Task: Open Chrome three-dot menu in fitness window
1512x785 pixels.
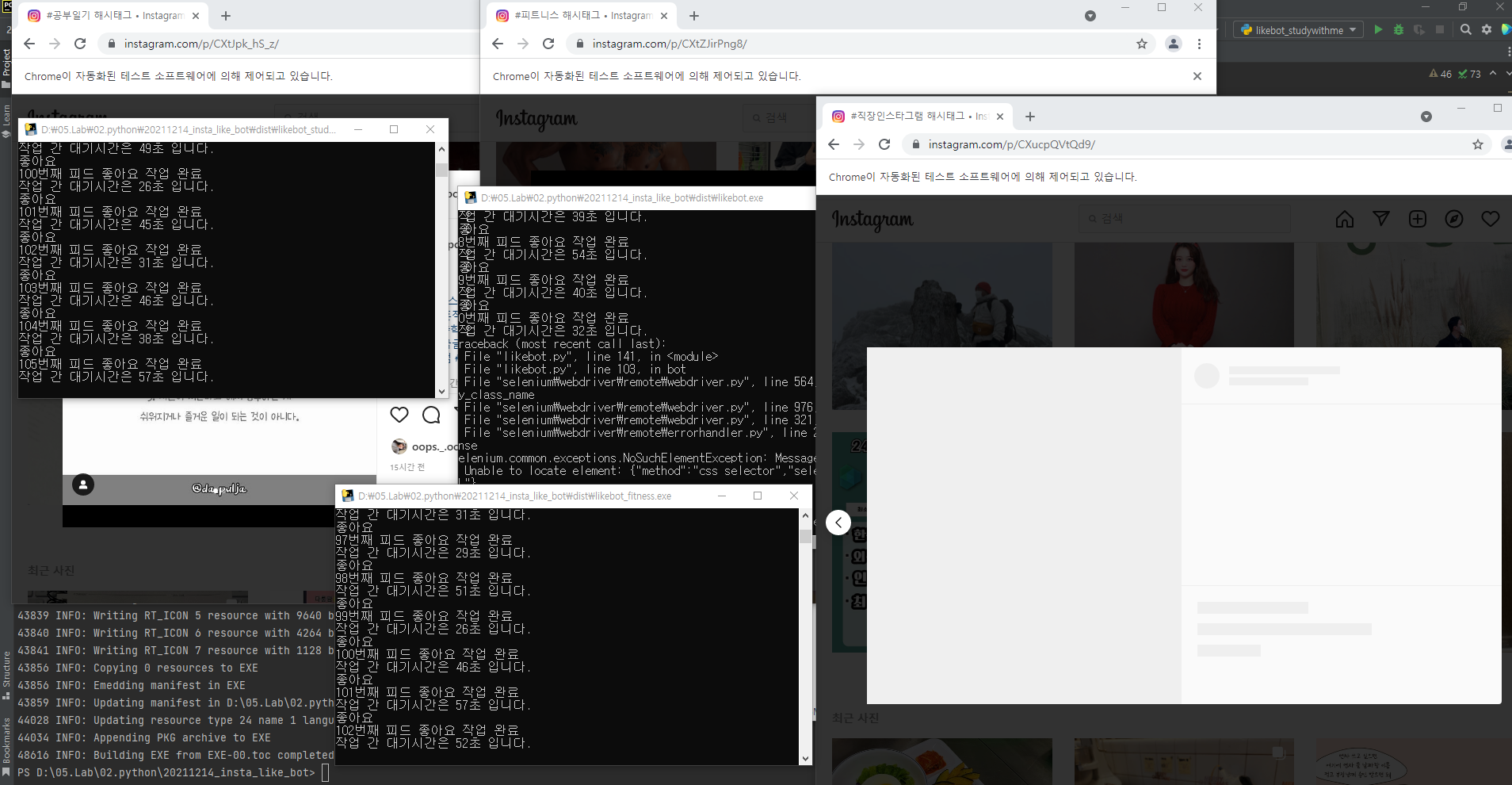Action: pos(1199,44)
